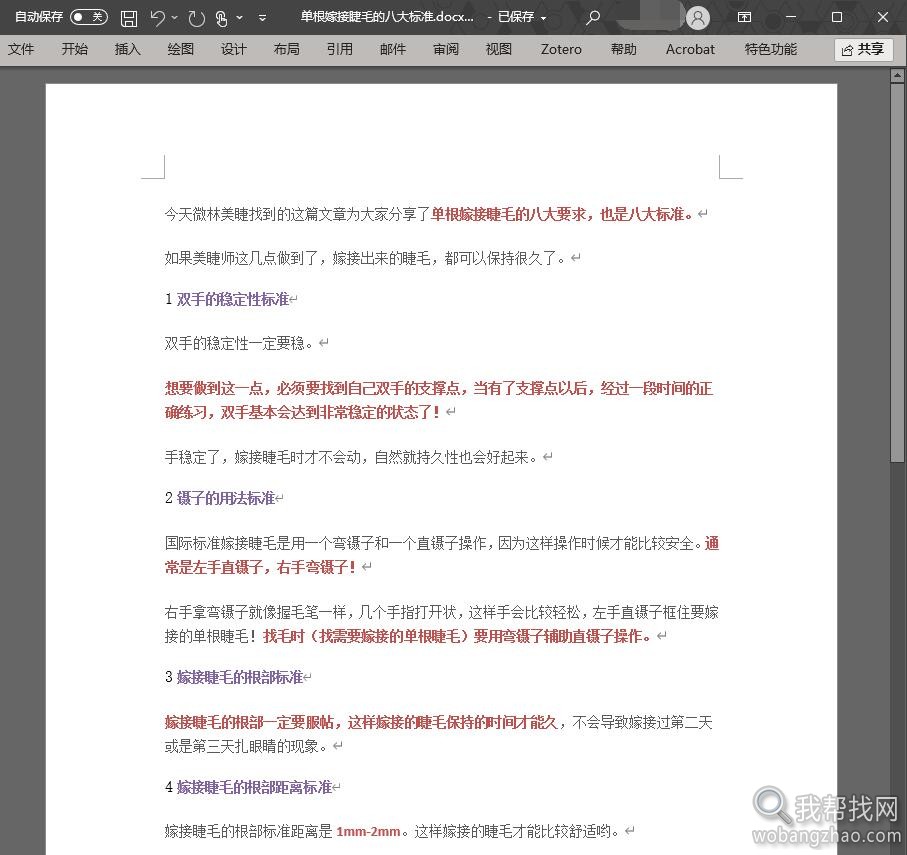Open the Zotero tab
The width and height of the screenshot is (907, 855).
(x=561, y=49)
